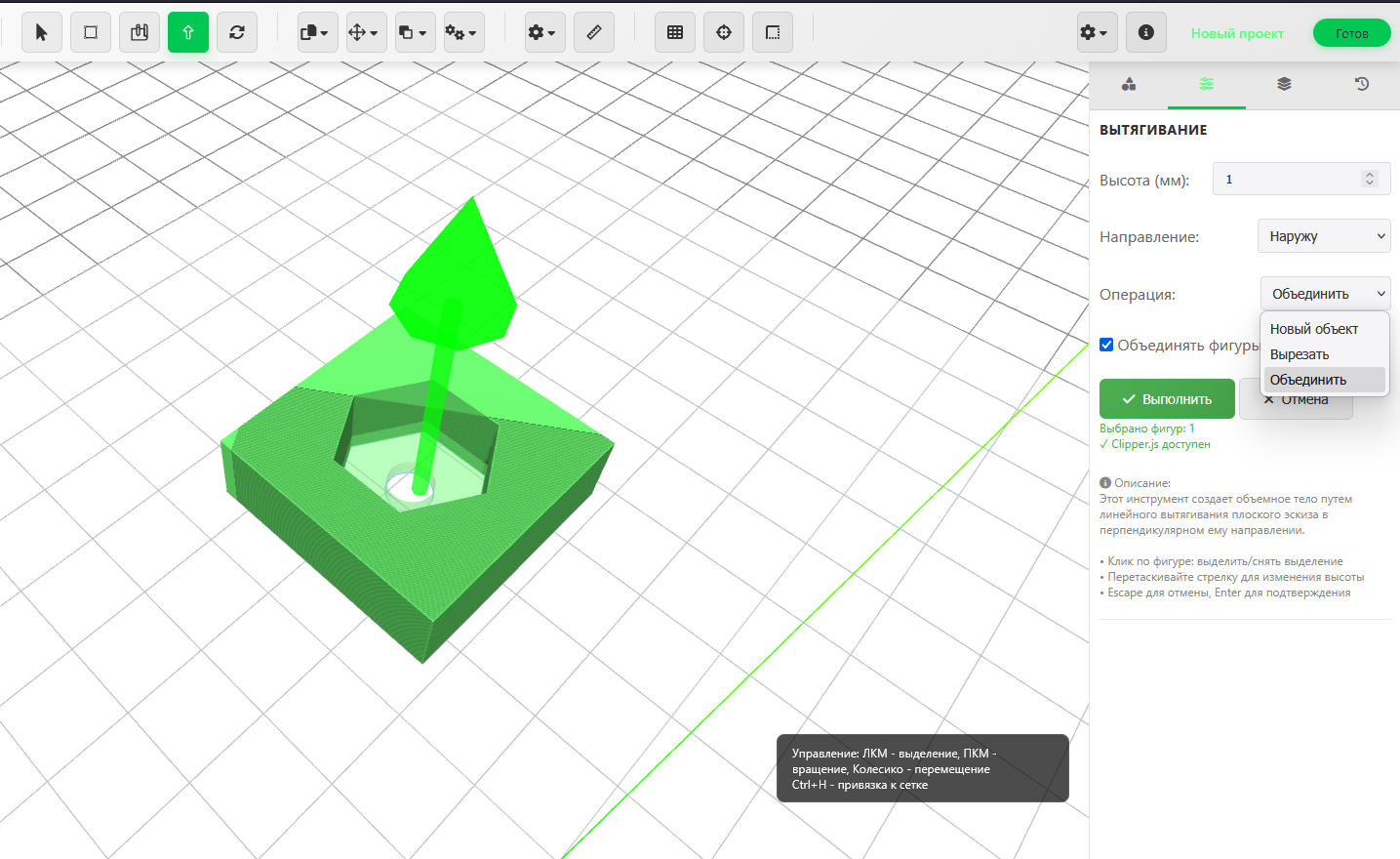Activate the green extrude arrow tool
The image size is (1400, 859).
188,32
